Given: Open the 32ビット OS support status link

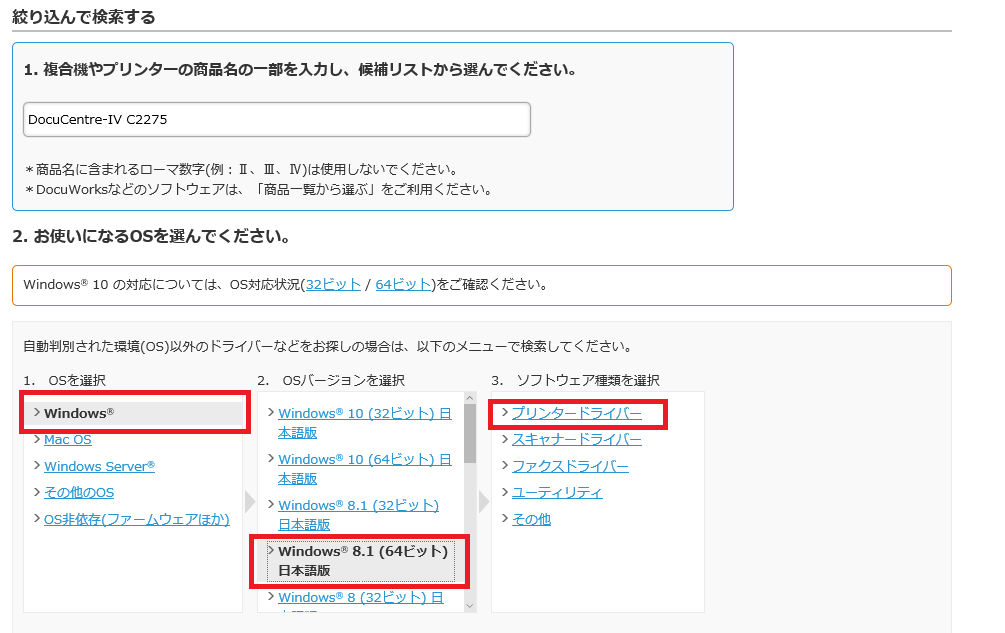Looking at the screenshot, I should [x=333, y=284].
